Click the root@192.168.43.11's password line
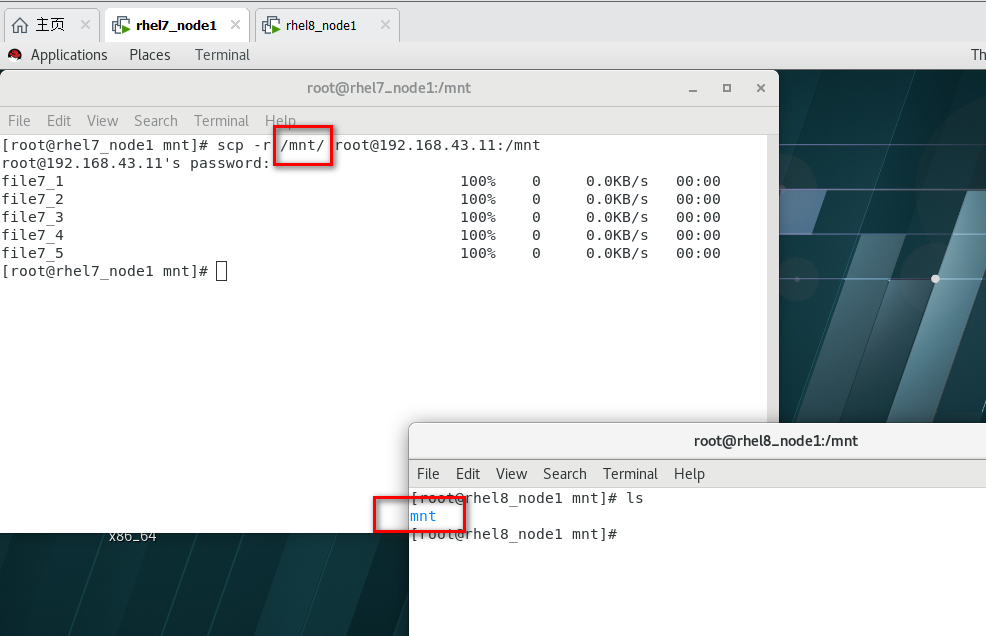This screenshot has width=986, height=636. (136, 164)
